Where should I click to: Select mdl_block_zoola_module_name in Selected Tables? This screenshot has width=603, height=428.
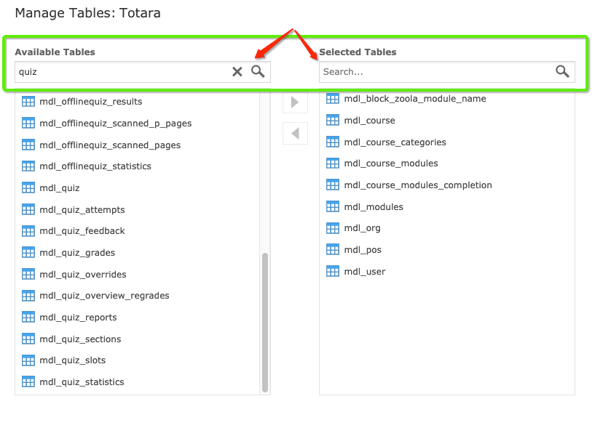tap(415, 99)
